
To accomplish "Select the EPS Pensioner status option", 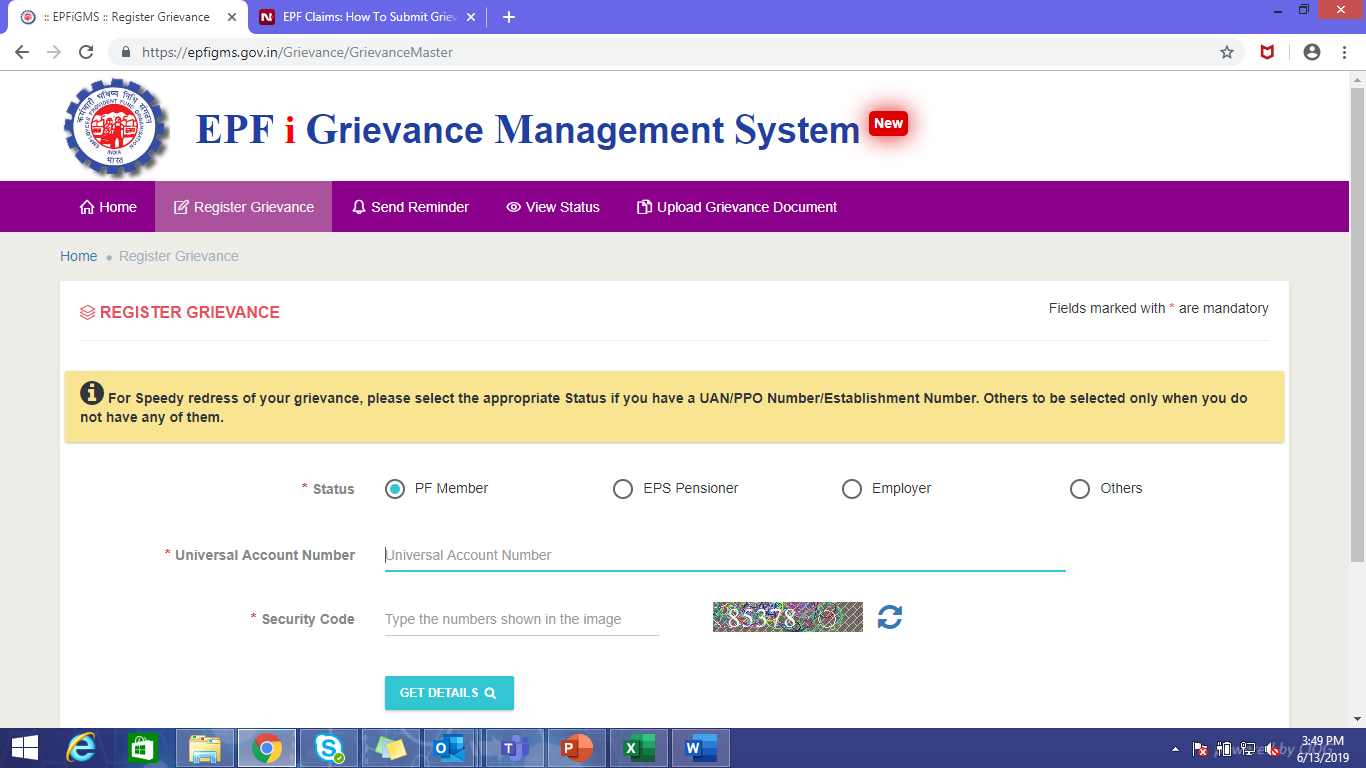I will 623,489.
